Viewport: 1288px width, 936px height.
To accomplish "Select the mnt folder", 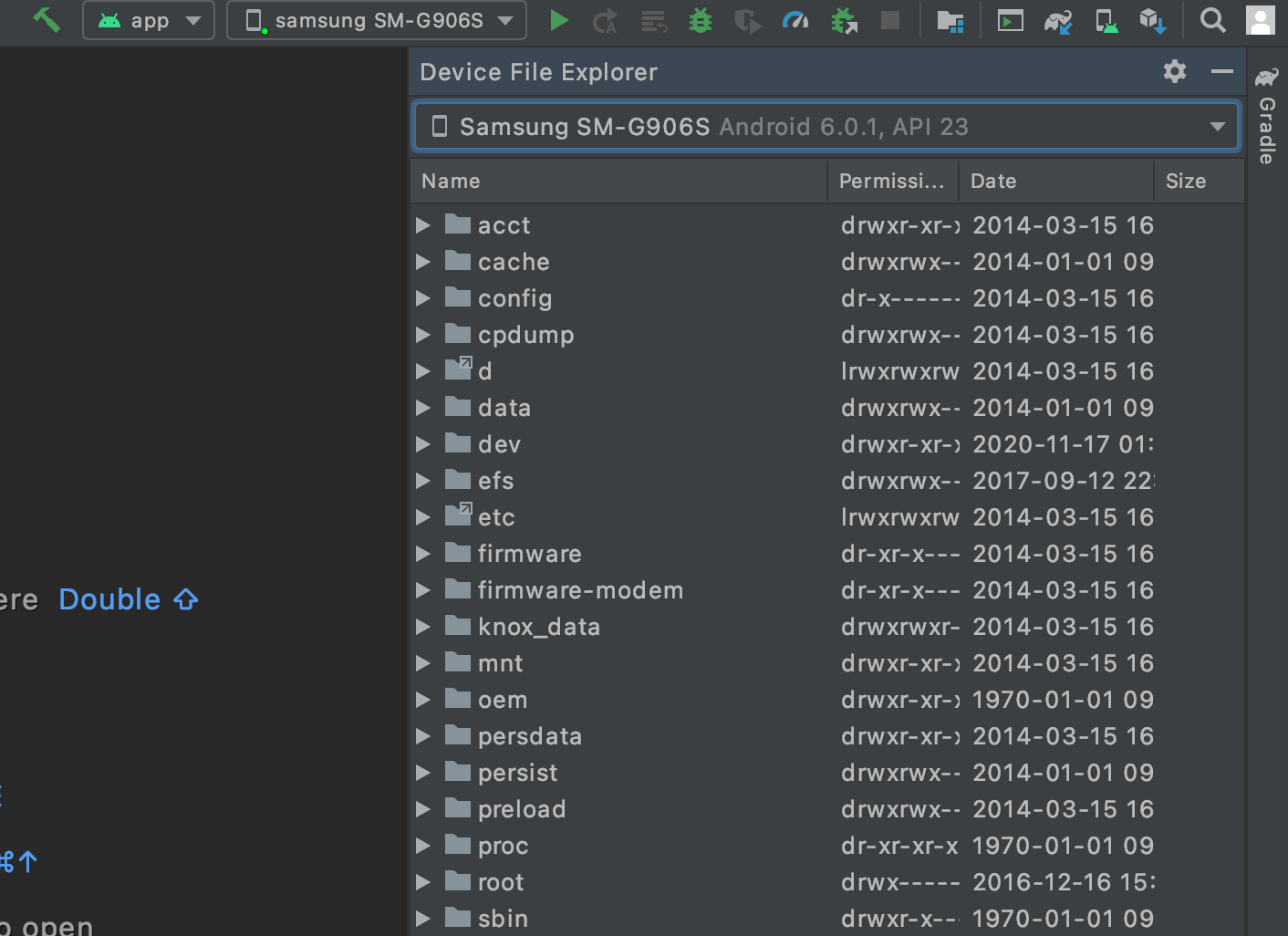I will 826,663.
